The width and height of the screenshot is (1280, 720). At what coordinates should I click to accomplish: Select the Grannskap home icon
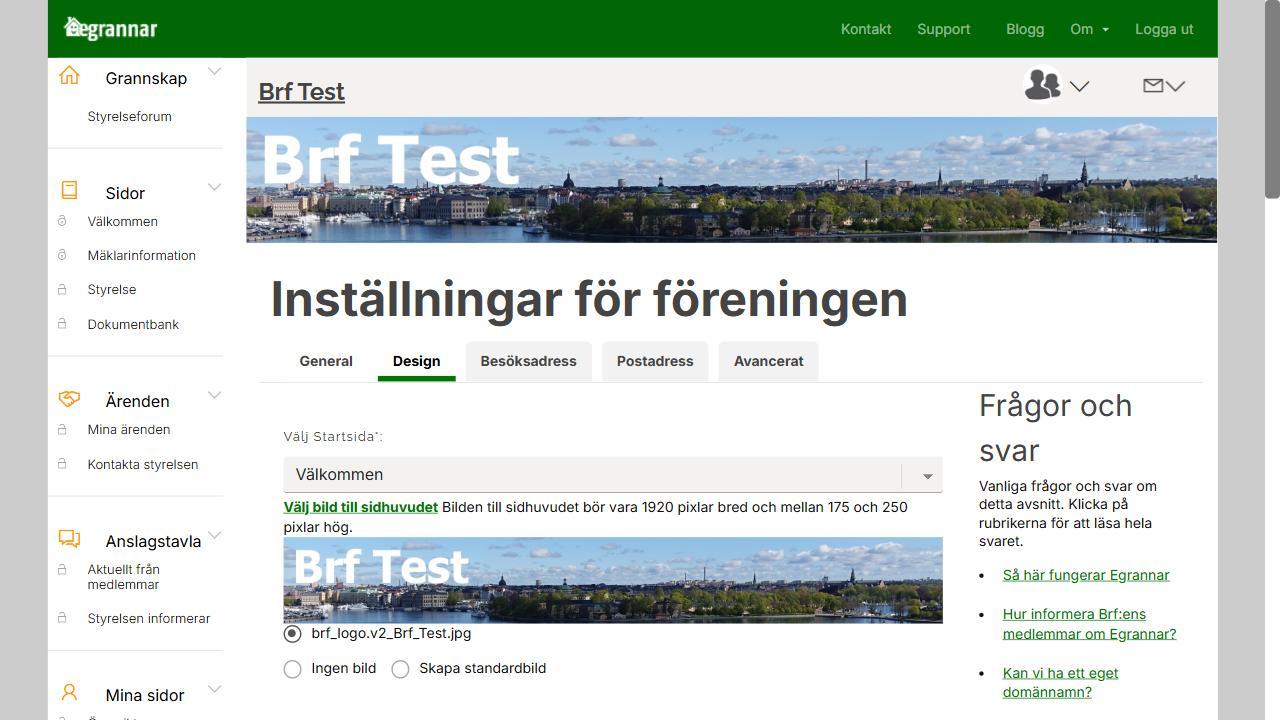click(68, 74)
